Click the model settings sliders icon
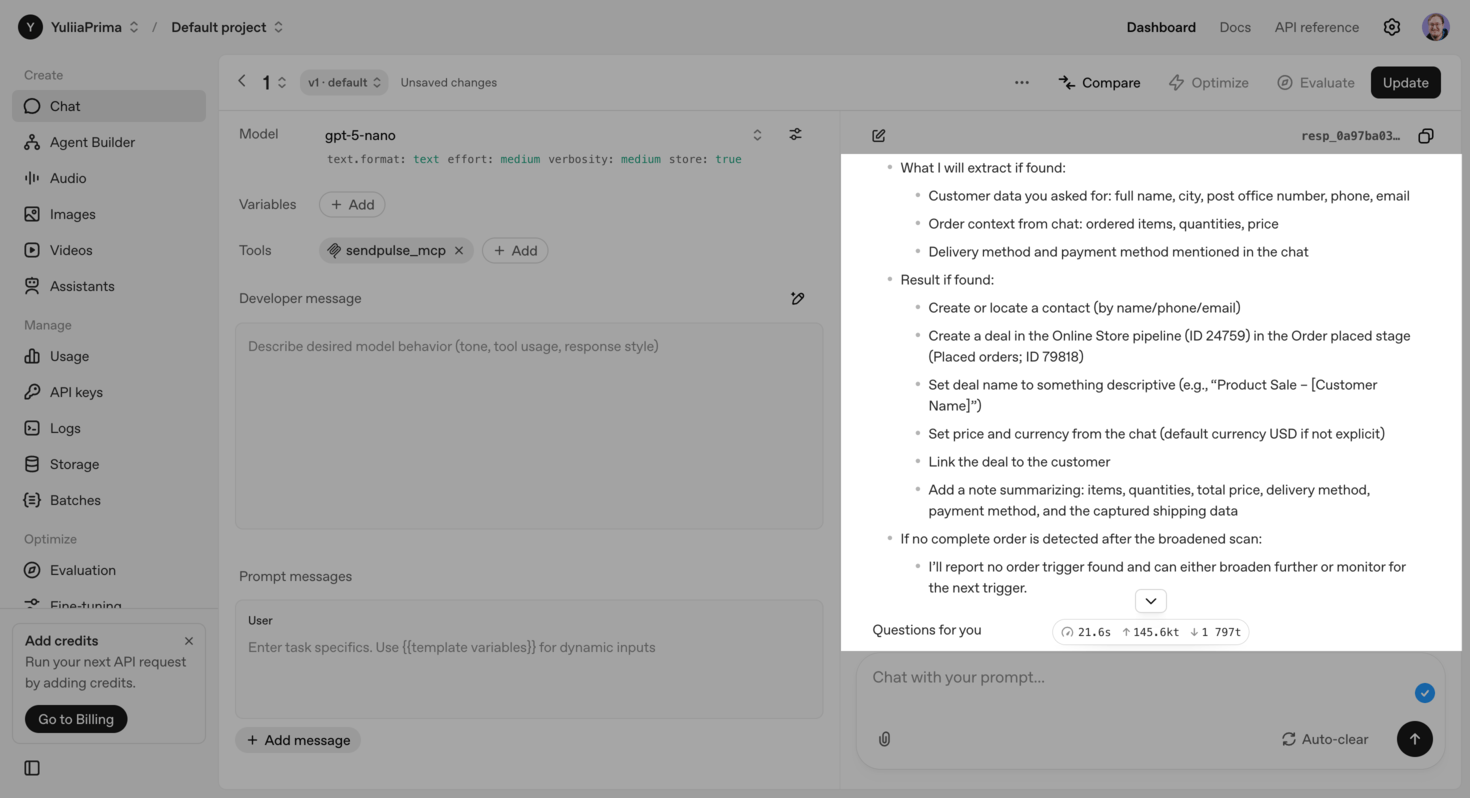The width and height of the screenshot is (1470, 798). point(795,134)
